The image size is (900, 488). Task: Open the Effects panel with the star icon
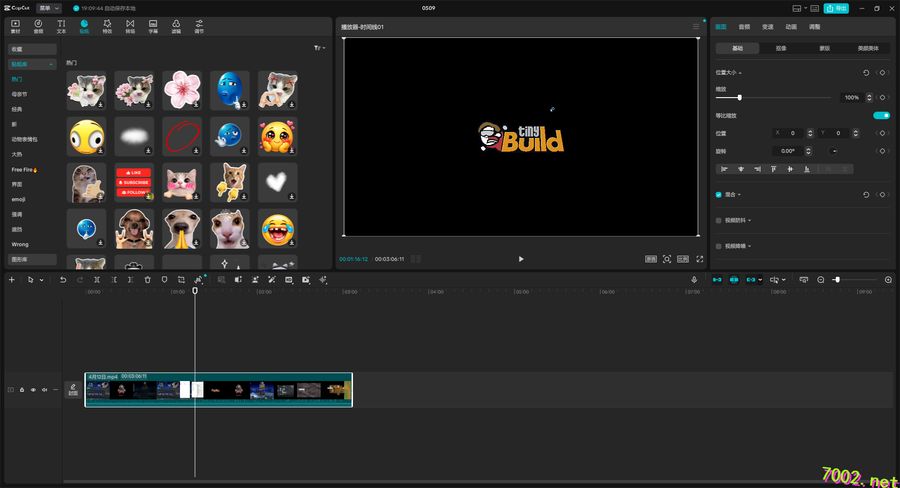coord(107,26)
